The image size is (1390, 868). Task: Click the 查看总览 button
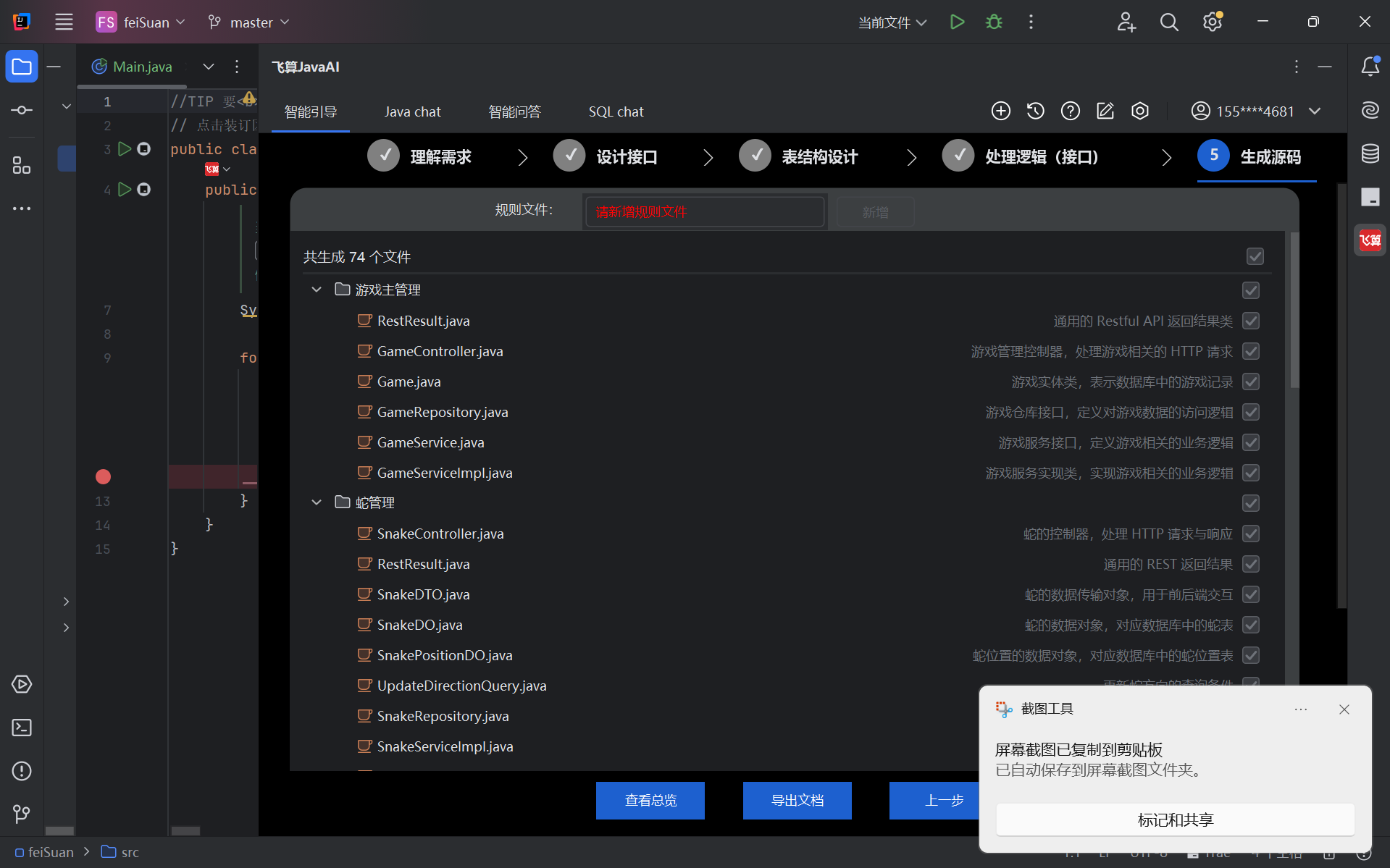tap(650, 800)
